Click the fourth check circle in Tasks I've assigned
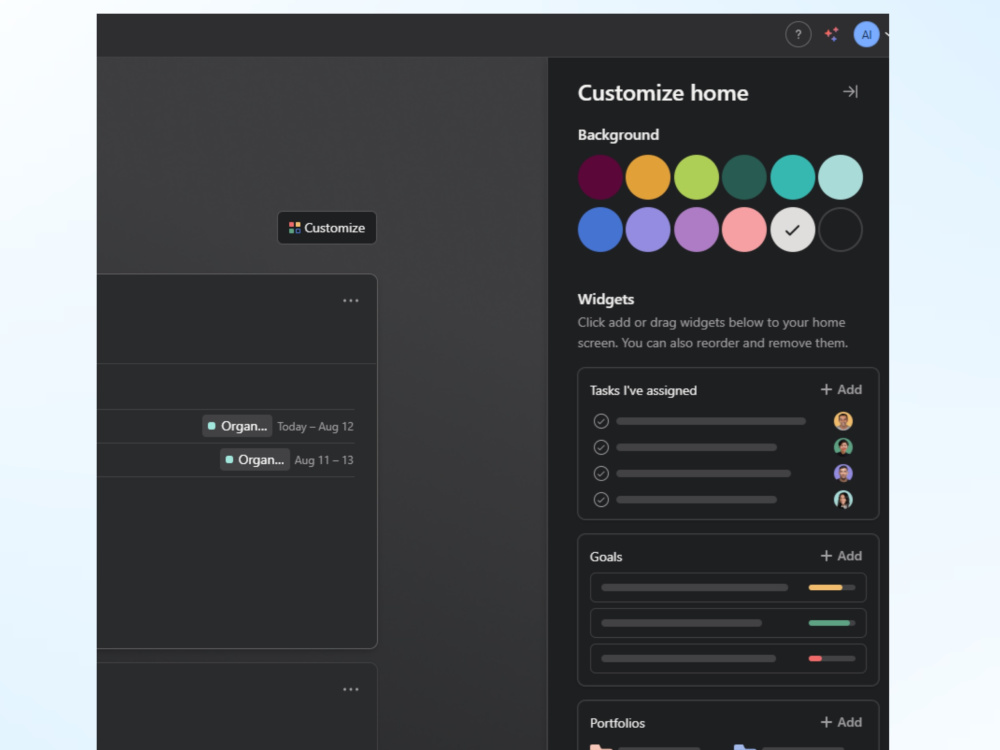1000x750 pixels. coord(601,499)
